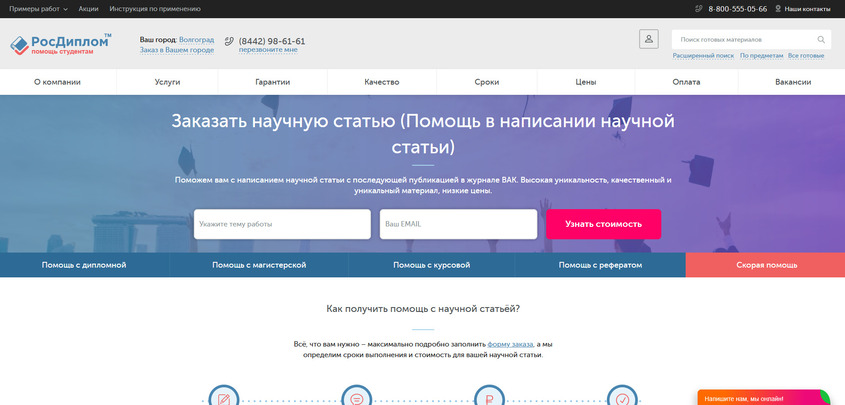Click the search magnifier icon
The image size is (845, 405).
click(821, 39)
